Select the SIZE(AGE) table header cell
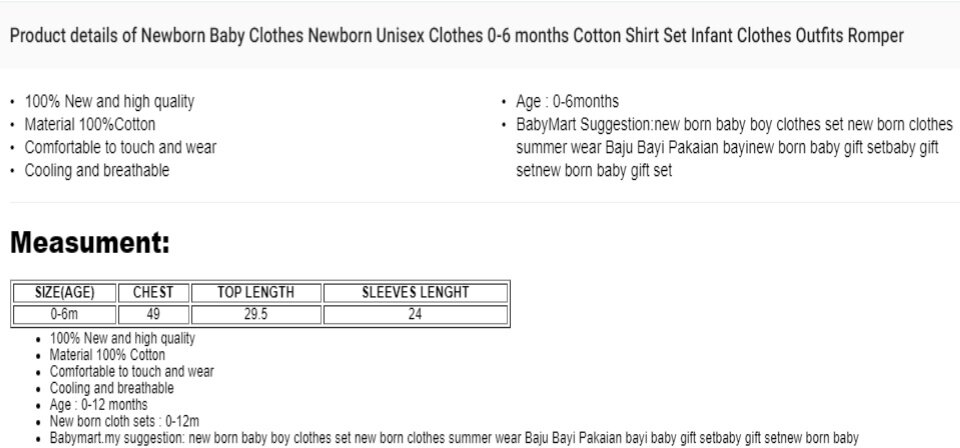Viewport: 960px width, 448px height. (x=64, y=293)
